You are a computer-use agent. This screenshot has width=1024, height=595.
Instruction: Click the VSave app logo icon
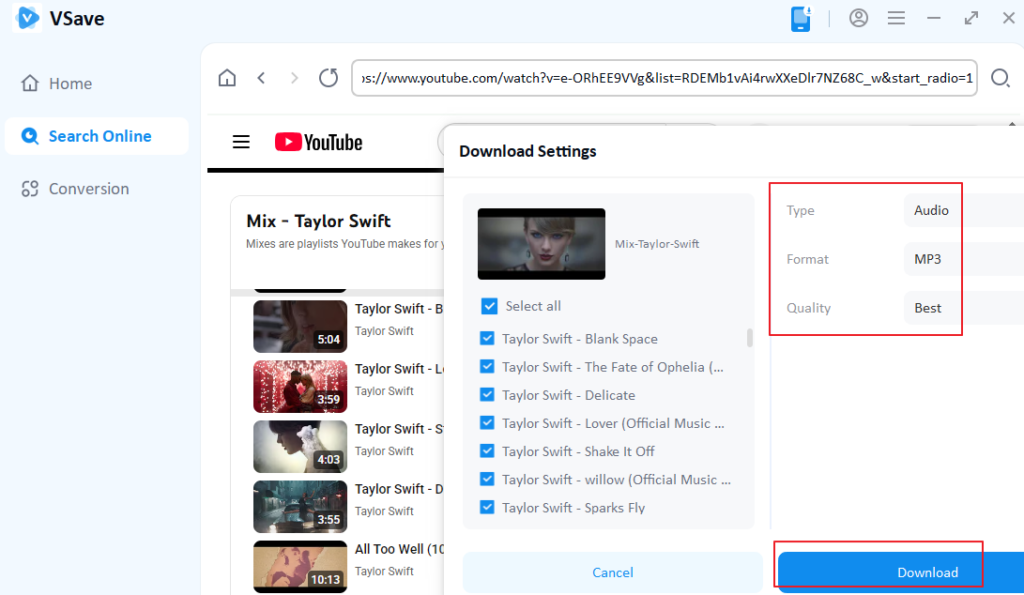27,19
